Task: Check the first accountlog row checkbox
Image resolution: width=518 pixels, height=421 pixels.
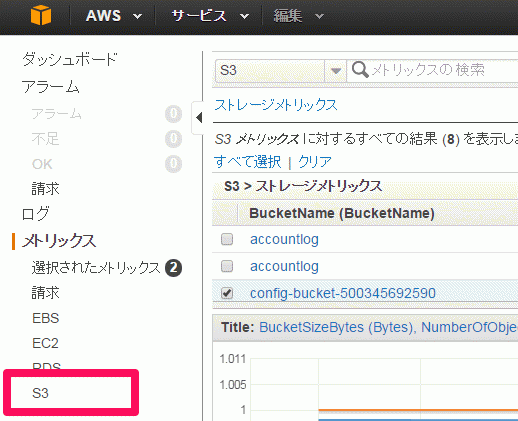Action: (x=227, y=239)
